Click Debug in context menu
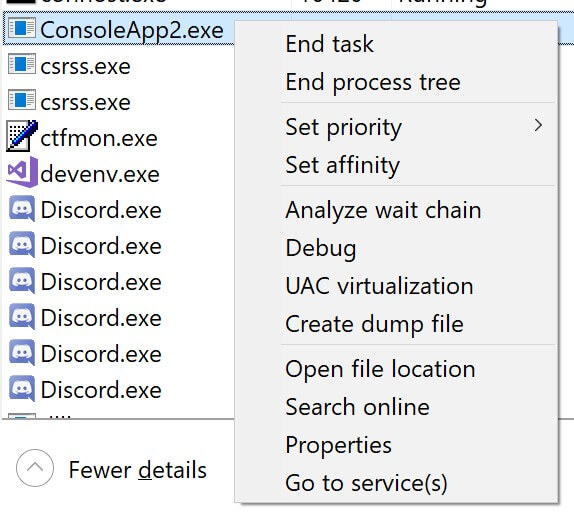This screenshot has height=512, width=574. [396, 248]
